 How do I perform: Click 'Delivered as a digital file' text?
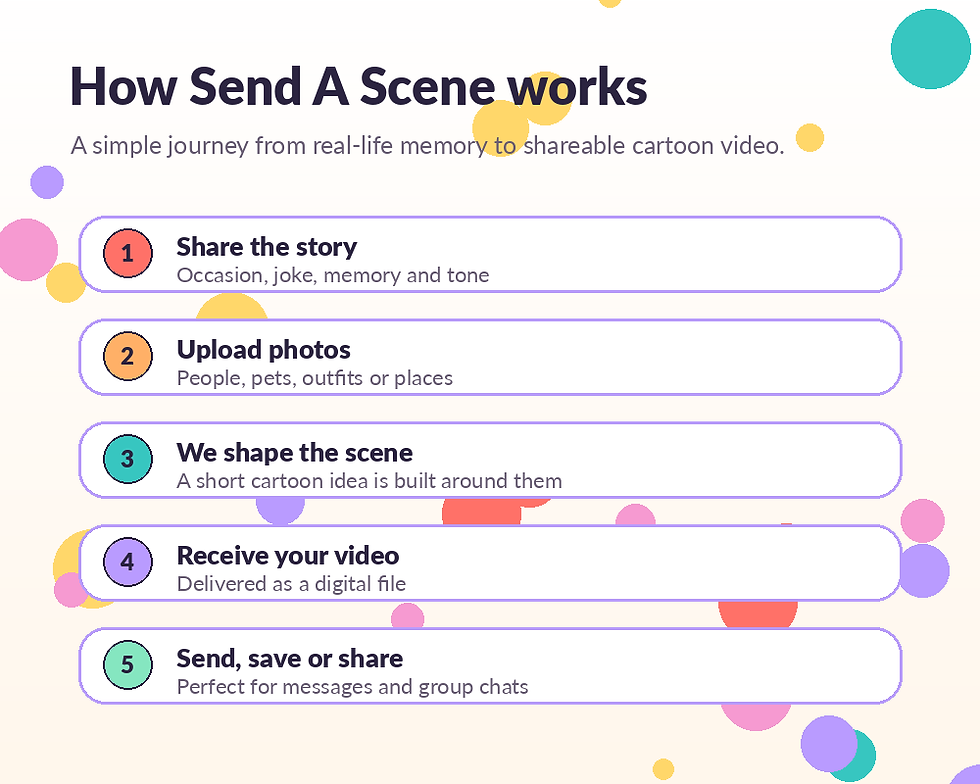[291, 584]
